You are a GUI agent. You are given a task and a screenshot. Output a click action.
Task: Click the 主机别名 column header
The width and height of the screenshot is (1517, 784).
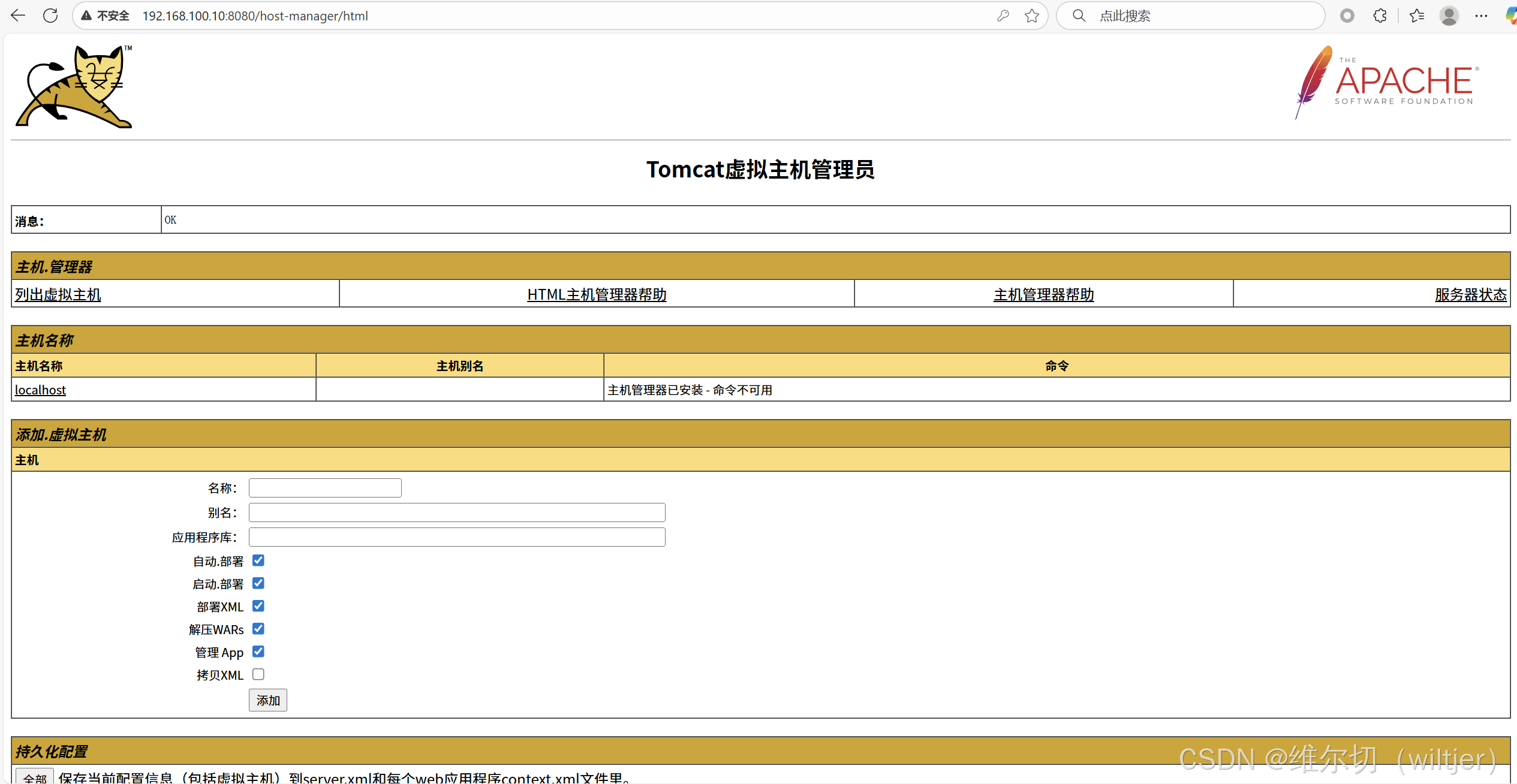pyautogui.click(x=460, y=366)
